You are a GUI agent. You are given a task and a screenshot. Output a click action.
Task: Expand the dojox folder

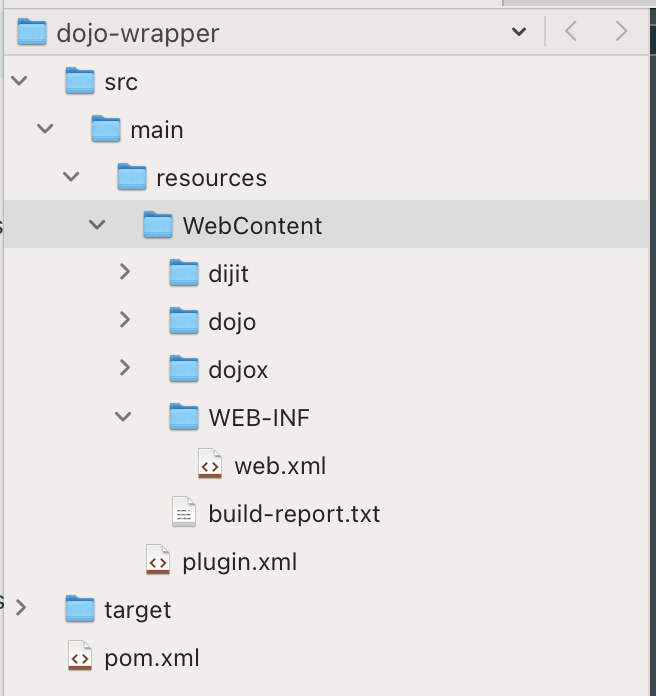tap(124, 368)
